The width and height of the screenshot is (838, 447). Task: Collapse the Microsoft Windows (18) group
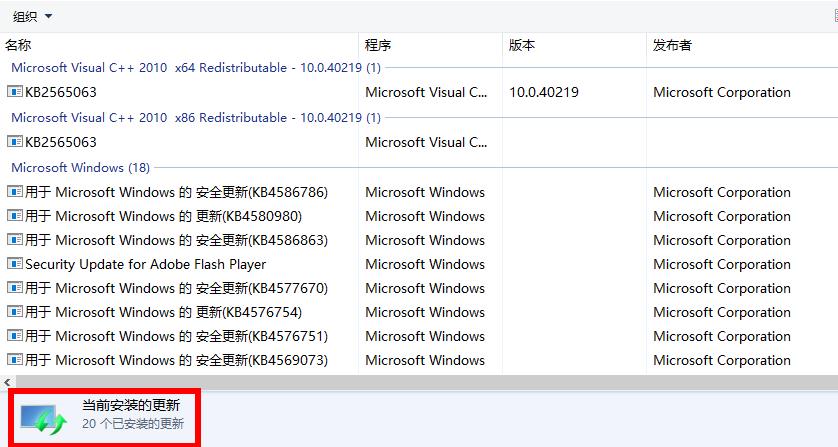tap(80, 167)
